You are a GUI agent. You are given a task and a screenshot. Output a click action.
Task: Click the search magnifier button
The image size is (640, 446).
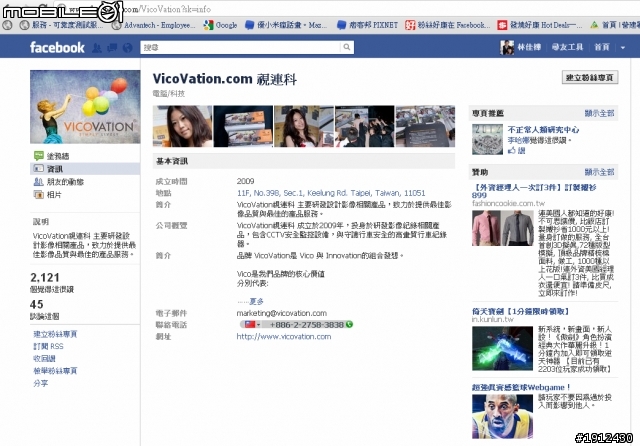coord(347,47)
